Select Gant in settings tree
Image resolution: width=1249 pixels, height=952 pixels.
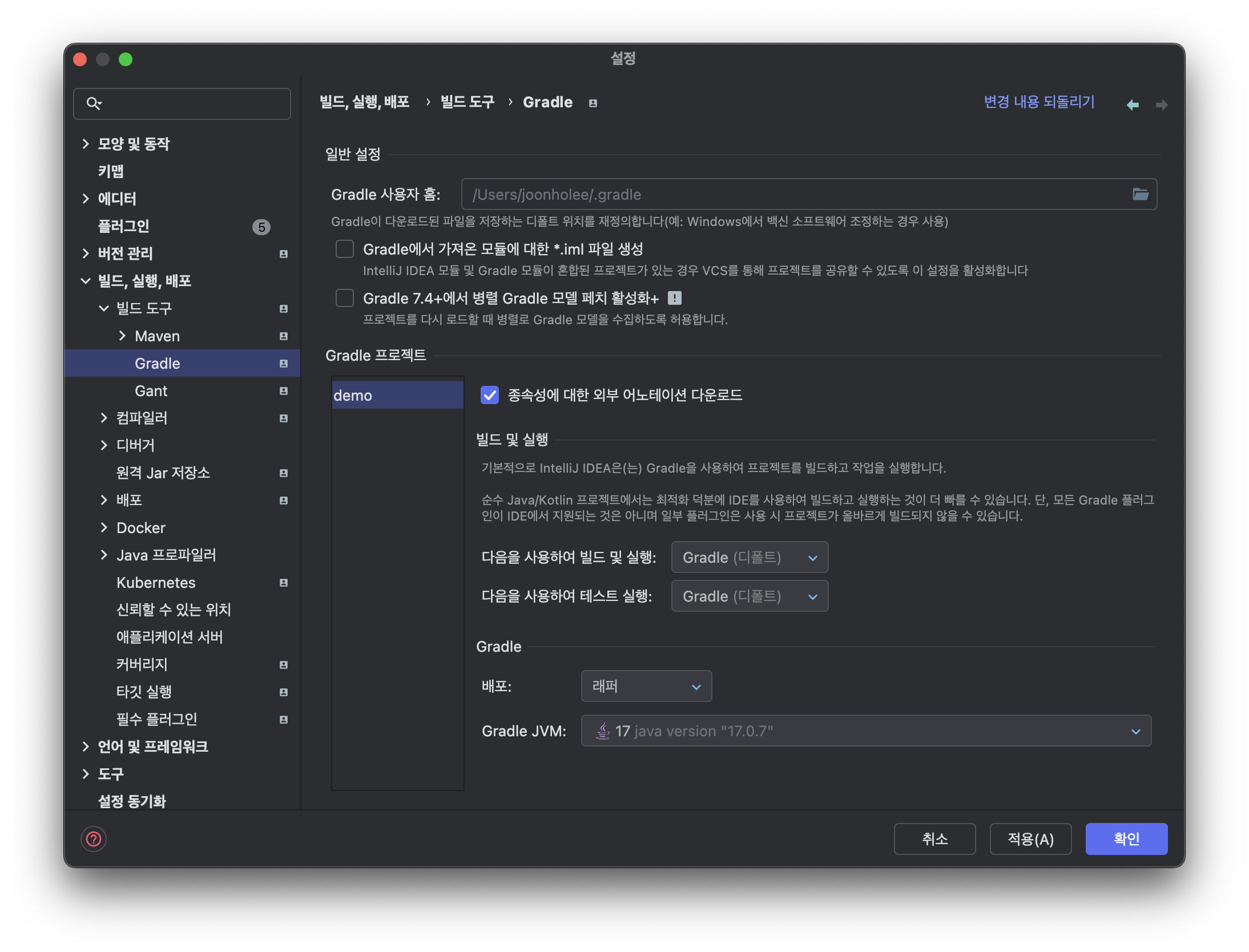(151, 391)
